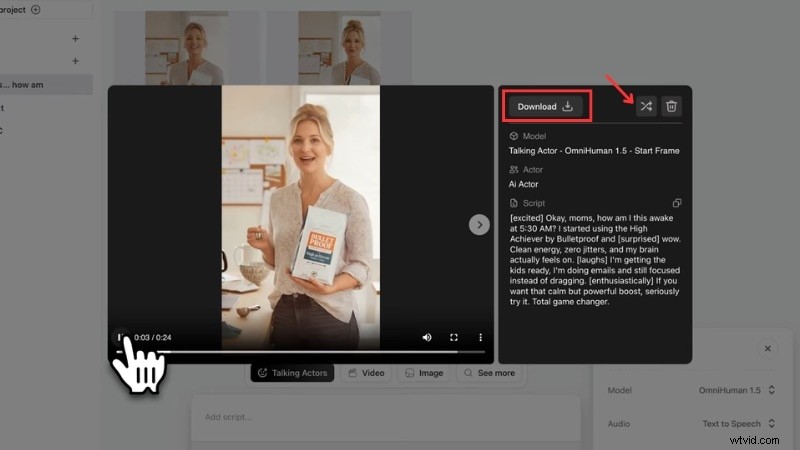
Task: Click the 0:03 / 0:24 time display
Action: coord(153,337)
